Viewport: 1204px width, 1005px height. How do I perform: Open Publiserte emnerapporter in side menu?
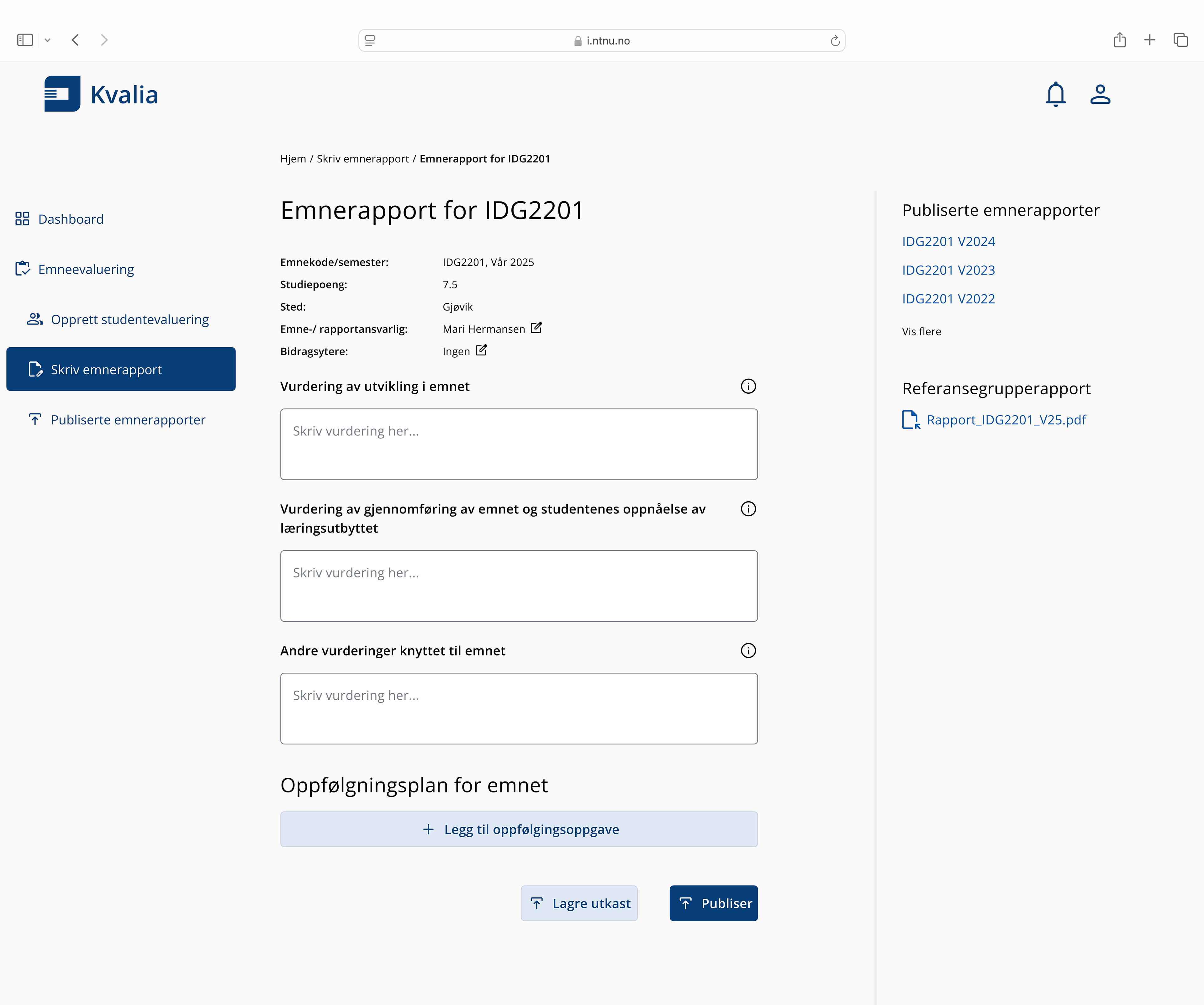[128, 420]
